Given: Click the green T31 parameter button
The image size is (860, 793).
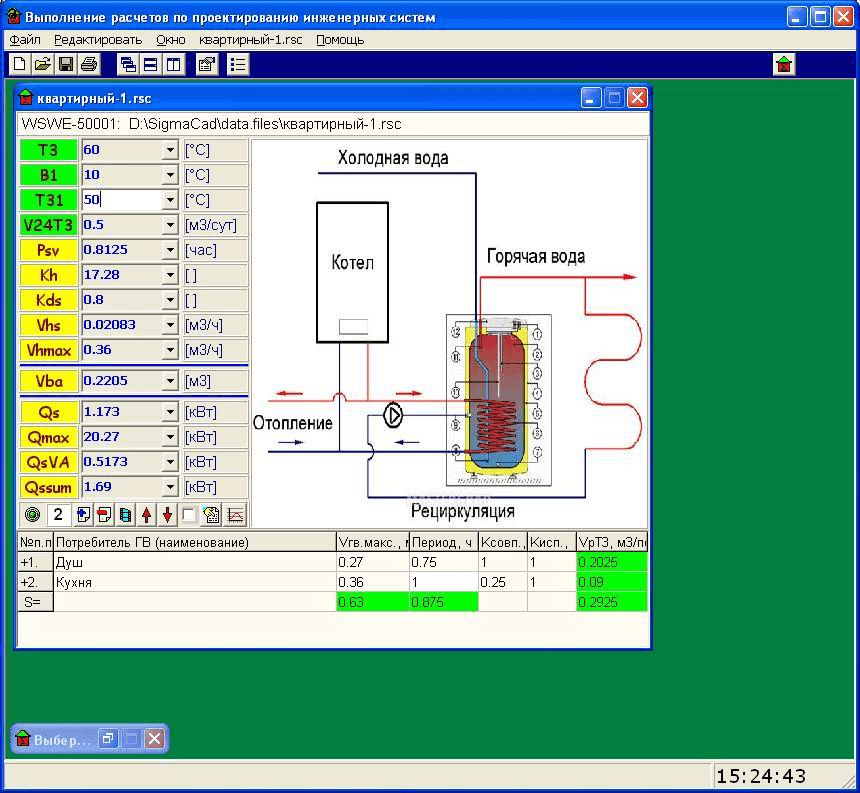Looking at the screenshot, I should [x=49, y=200].
